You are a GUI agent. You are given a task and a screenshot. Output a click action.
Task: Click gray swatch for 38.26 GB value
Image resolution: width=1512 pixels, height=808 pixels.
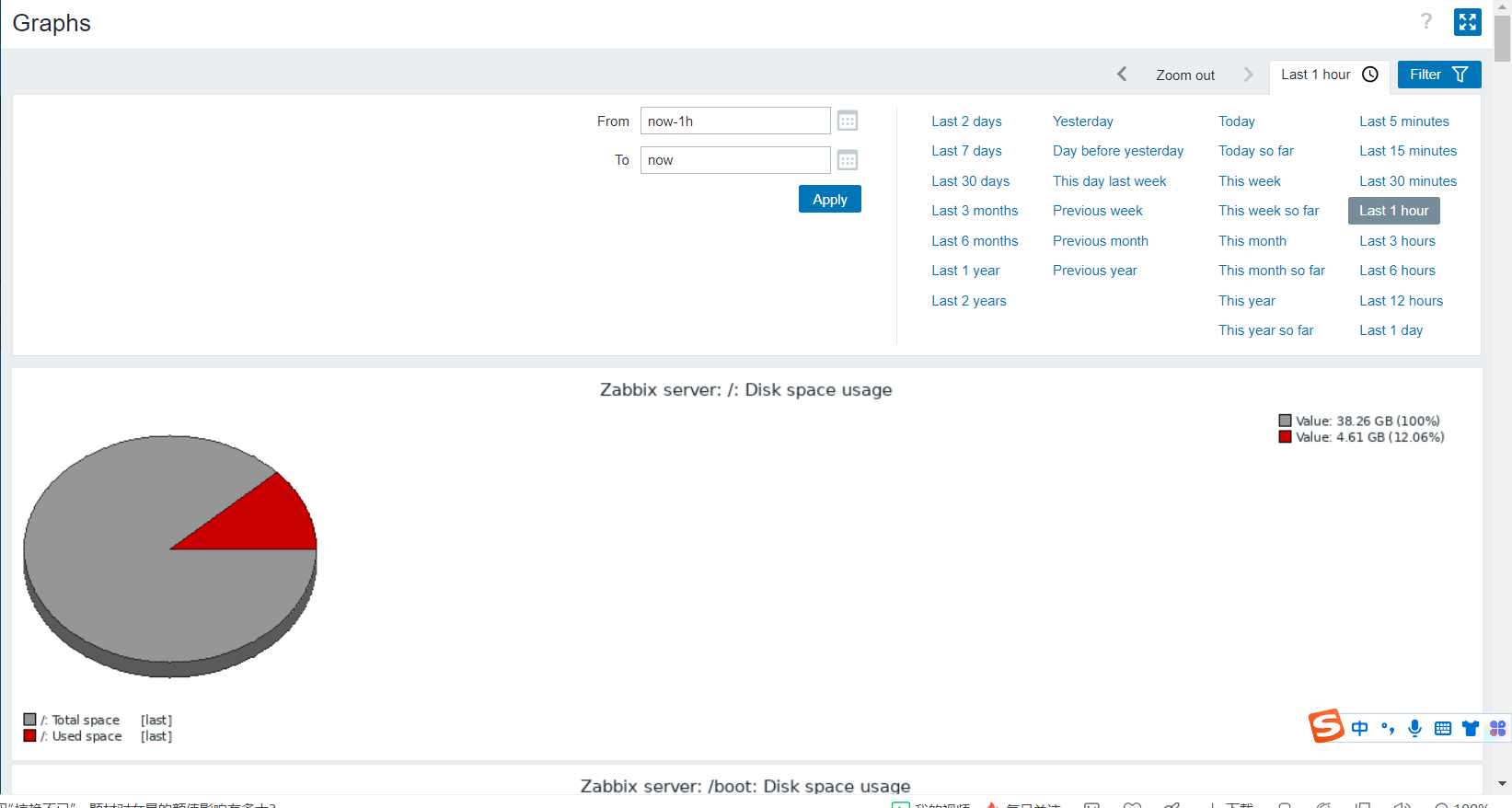1285,421
